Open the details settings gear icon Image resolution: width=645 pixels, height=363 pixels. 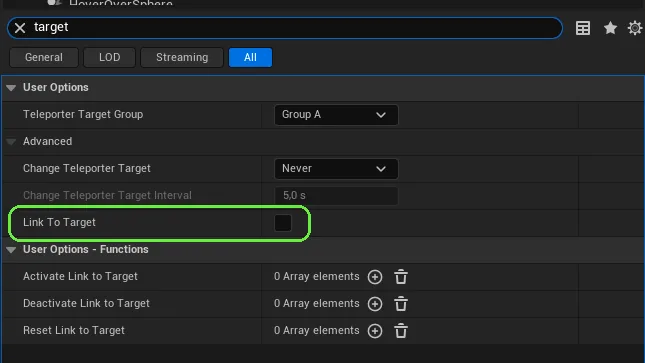pos(635,28)
